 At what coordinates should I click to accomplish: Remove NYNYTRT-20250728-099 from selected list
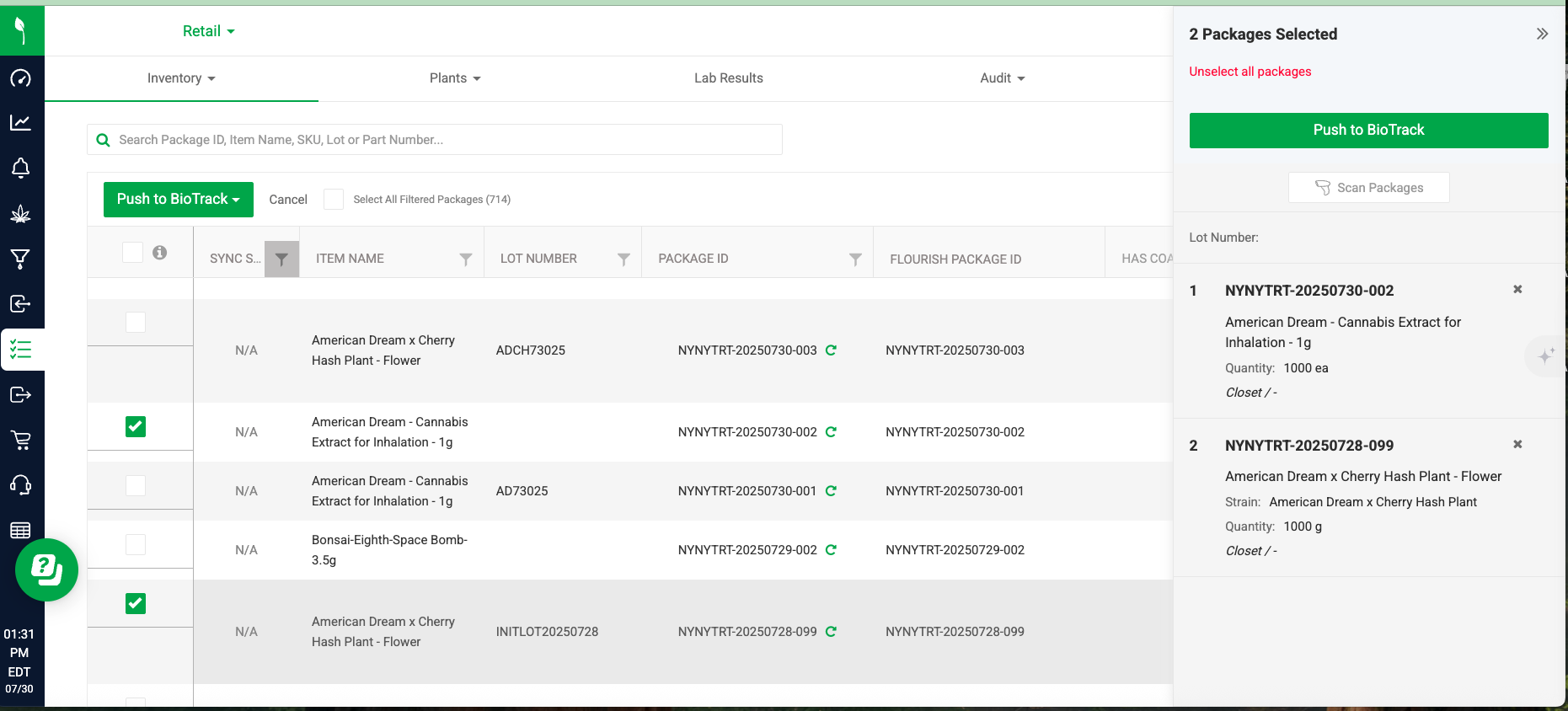point(1517,444)
